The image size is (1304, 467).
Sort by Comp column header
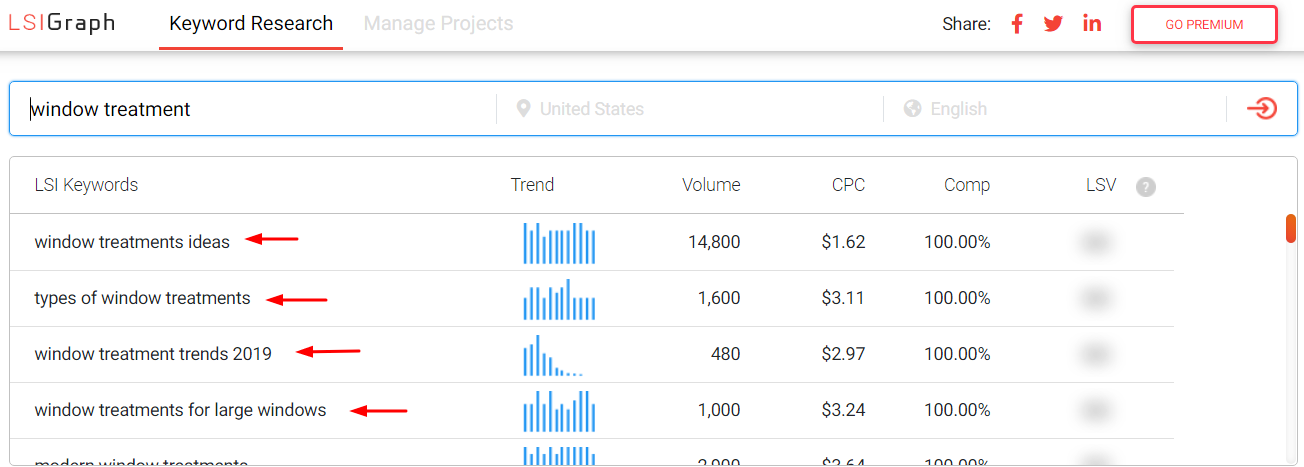click(967, 185)
